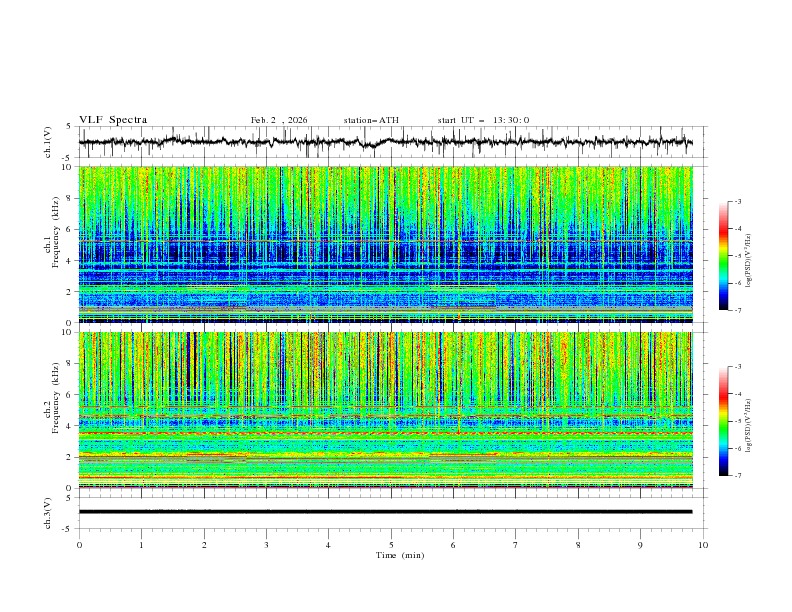Viewport: 792px width, 612px height.
Task: Click the 'Time (min)' axis label
Action: point(400,555)
